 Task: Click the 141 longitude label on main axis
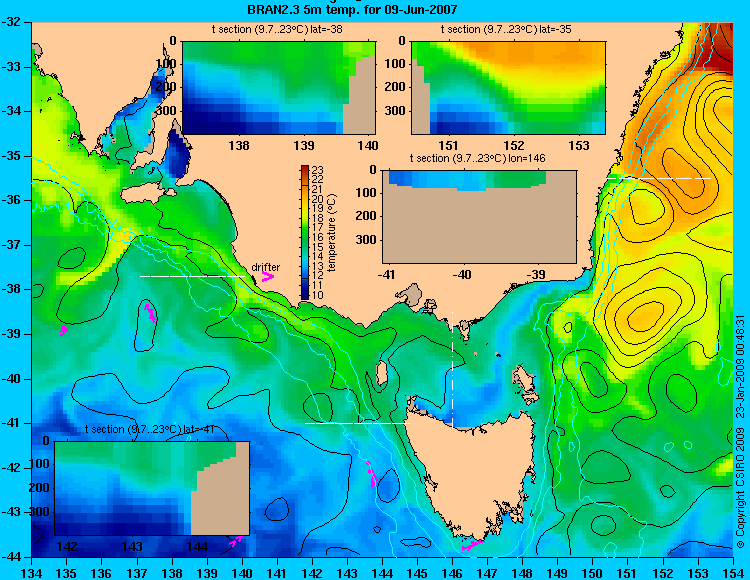[277, 573]
